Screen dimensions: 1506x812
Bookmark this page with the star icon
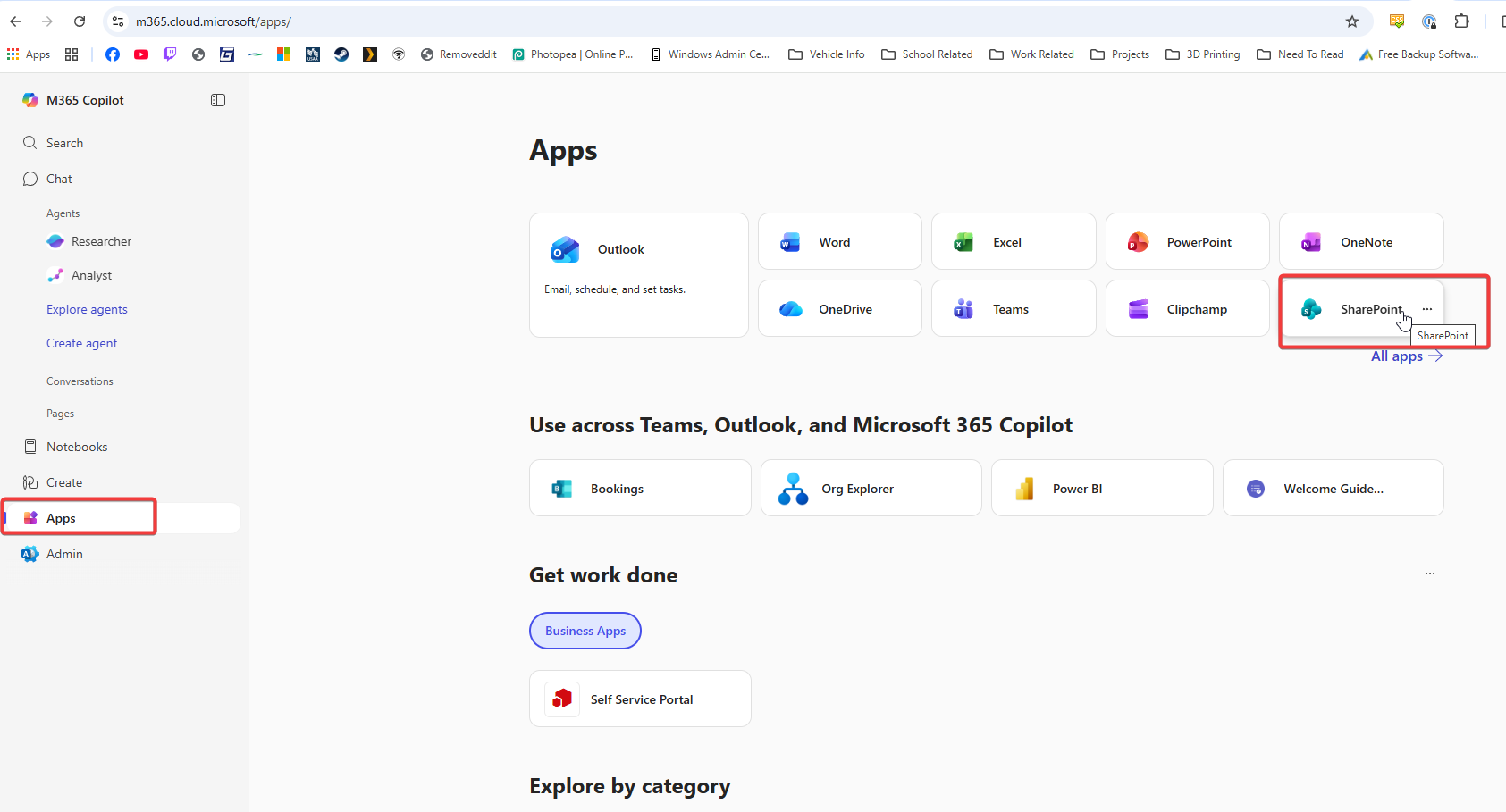[1352, 21]
